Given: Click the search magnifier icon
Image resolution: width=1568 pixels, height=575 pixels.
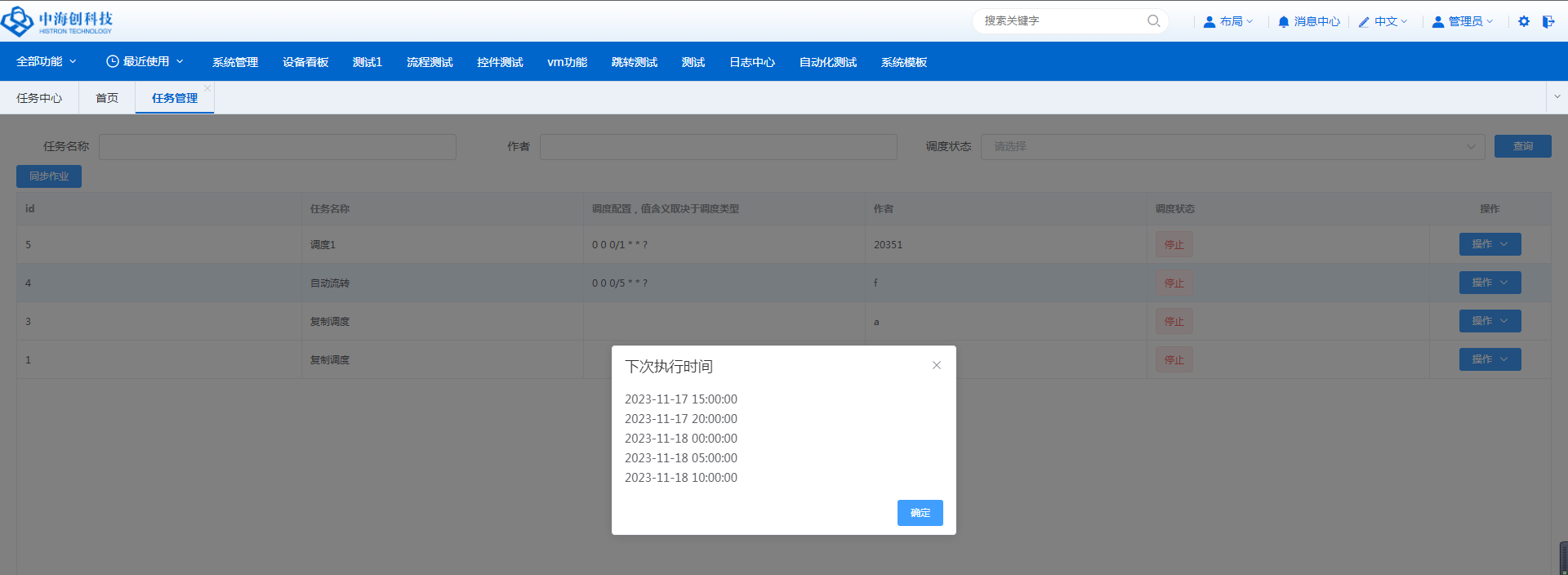Looking at the screenshot, I should tap(1153, 21).
